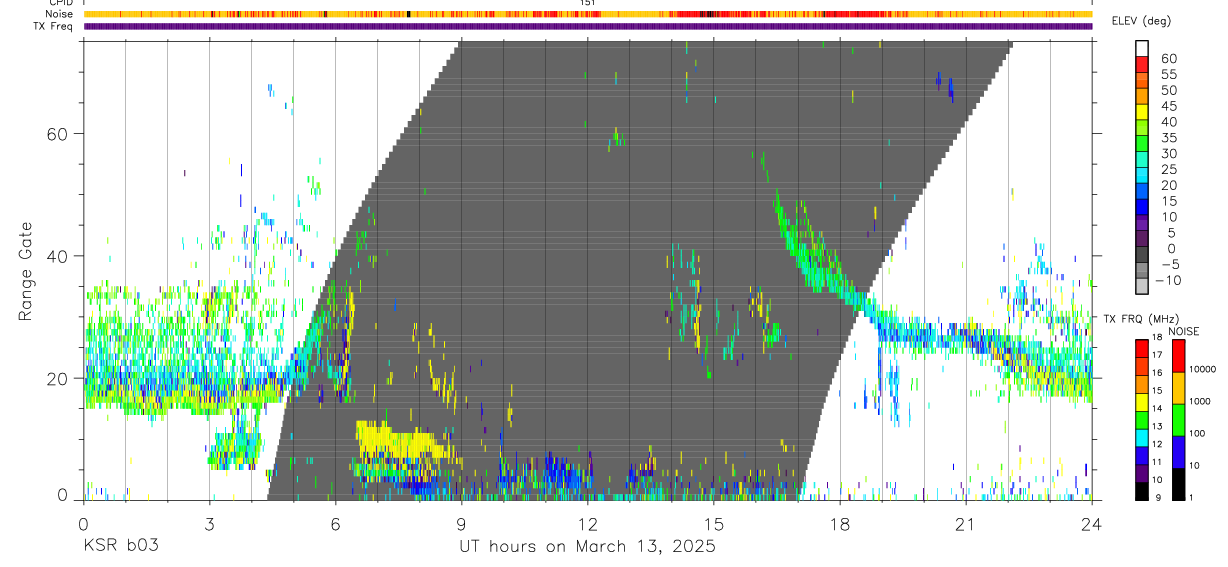This screenshot has width=1228, height=567.
Task: Click the ELEV legend value 55
Action: pos(1168,74)
